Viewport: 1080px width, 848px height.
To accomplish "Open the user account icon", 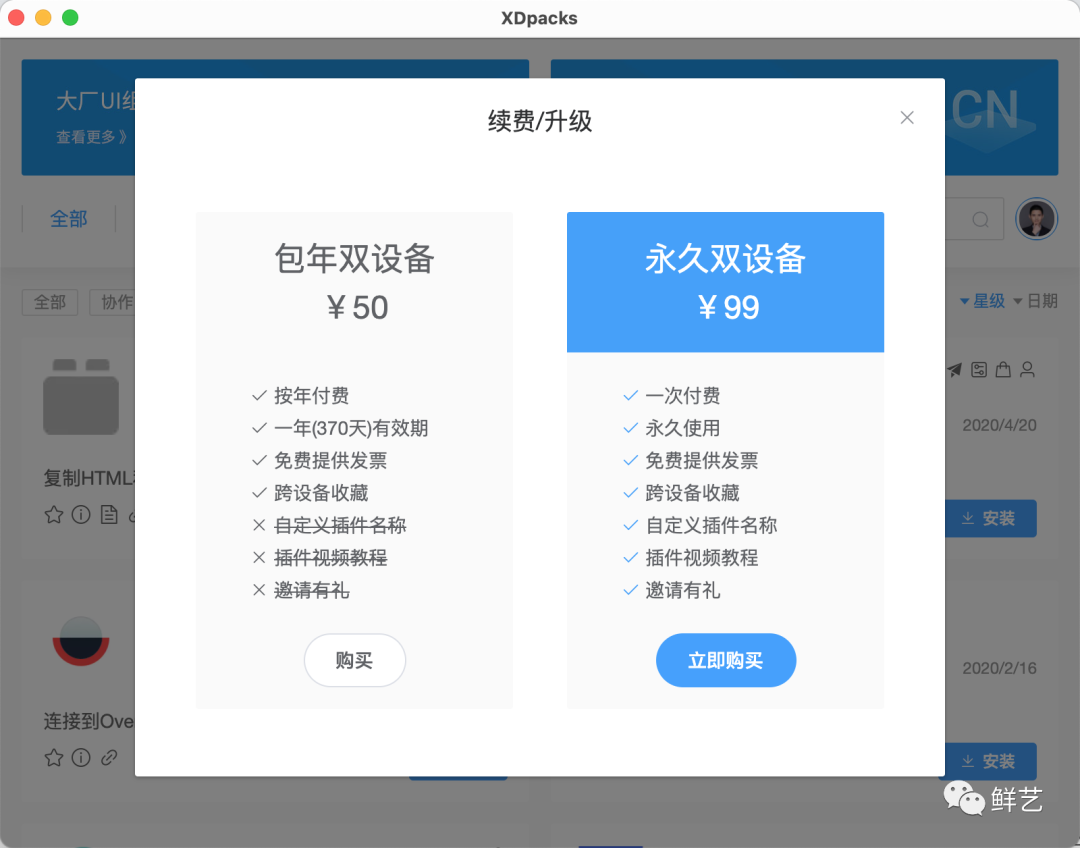I will point(1027,370).
